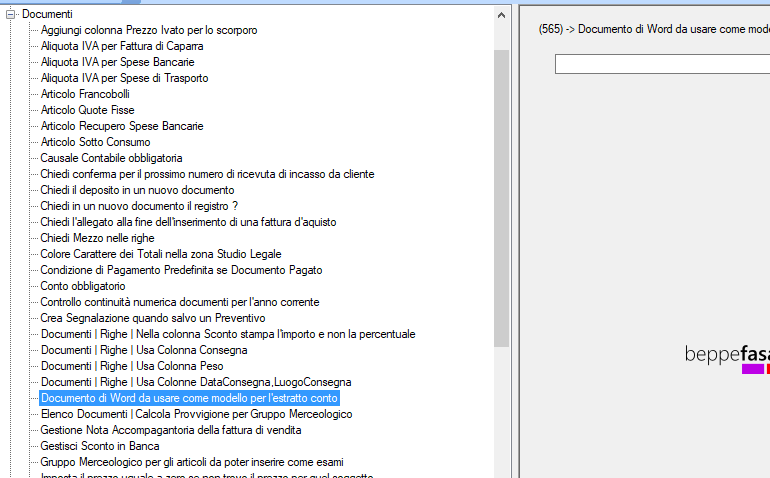
Task: Select 'Elenco Documenti | Calcola Provvigione' entry
Action: (x=196, y=414)
